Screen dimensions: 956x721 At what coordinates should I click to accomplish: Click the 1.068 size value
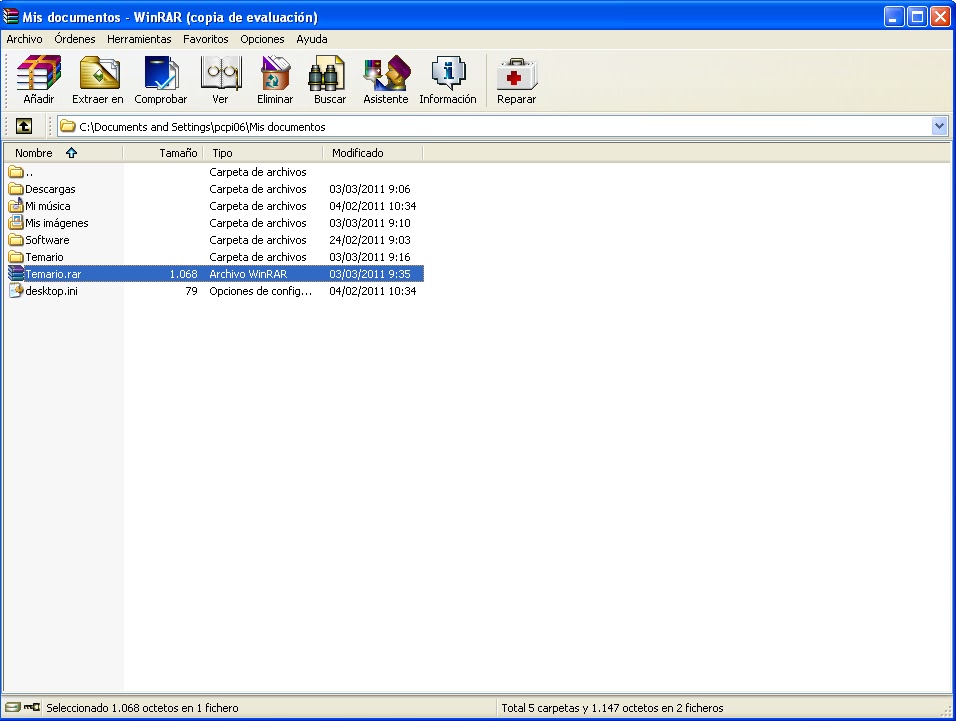[184, 274]
